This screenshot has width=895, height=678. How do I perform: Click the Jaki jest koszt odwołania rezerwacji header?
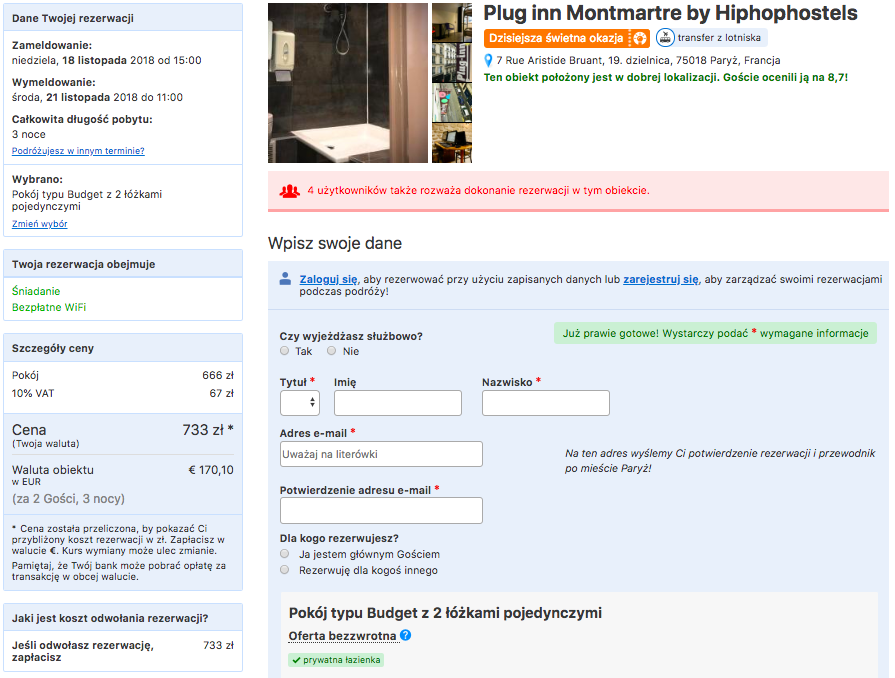[x=123, y=618]
